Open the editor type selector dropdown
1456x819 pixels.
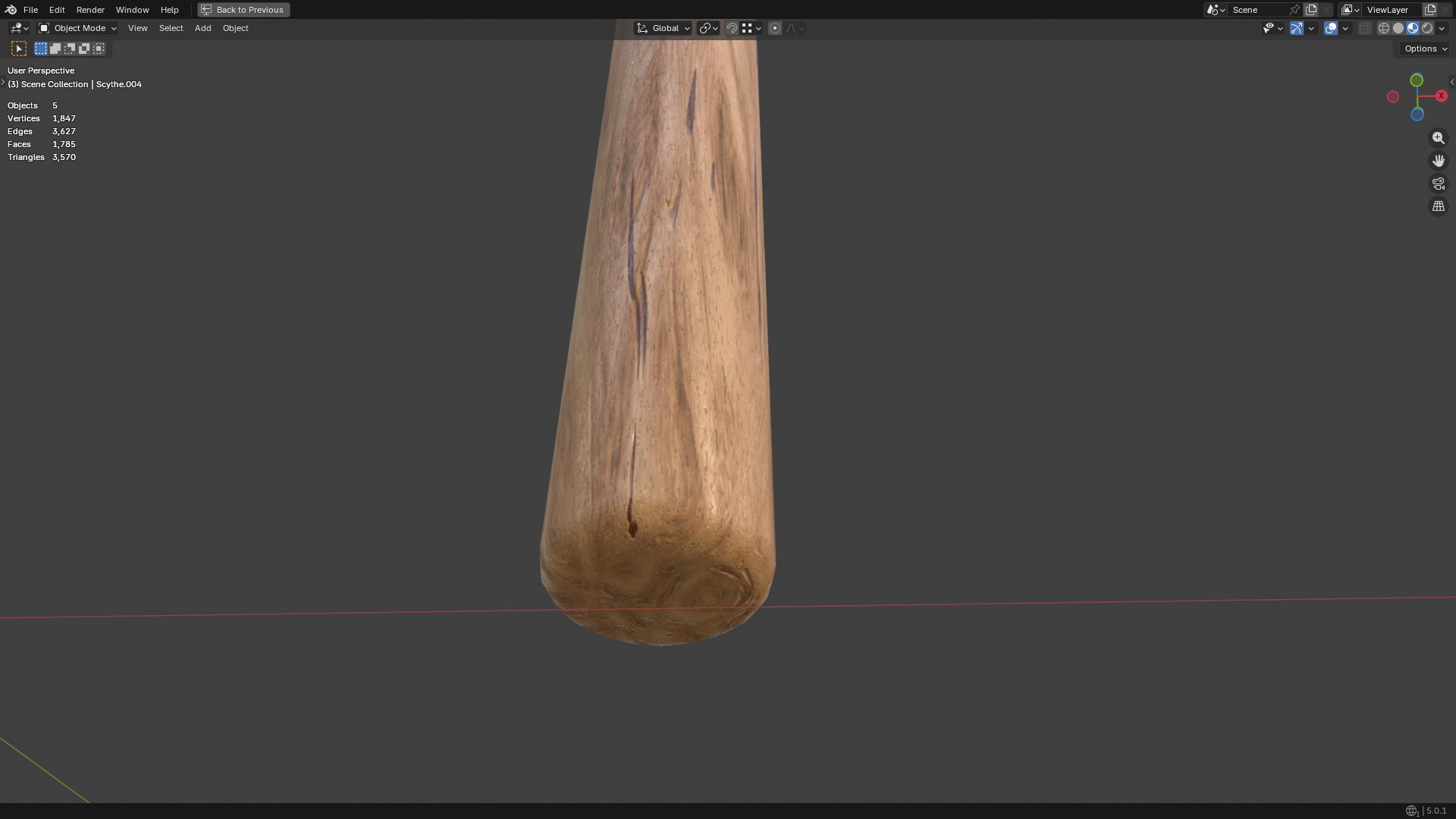pos(19,28)
